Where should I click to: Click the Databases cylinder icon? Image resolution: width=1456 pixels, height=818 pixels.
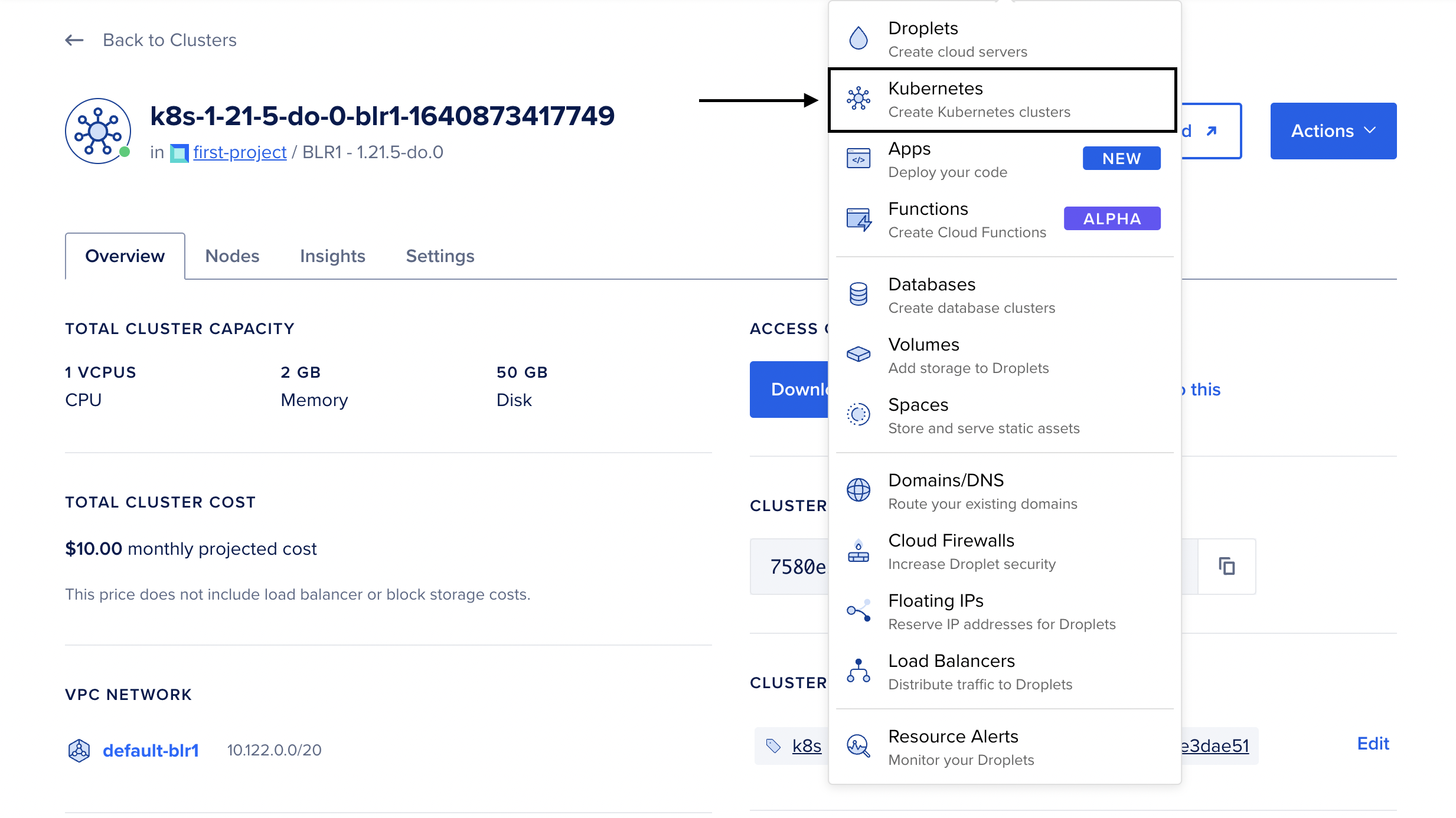point(858,294)
